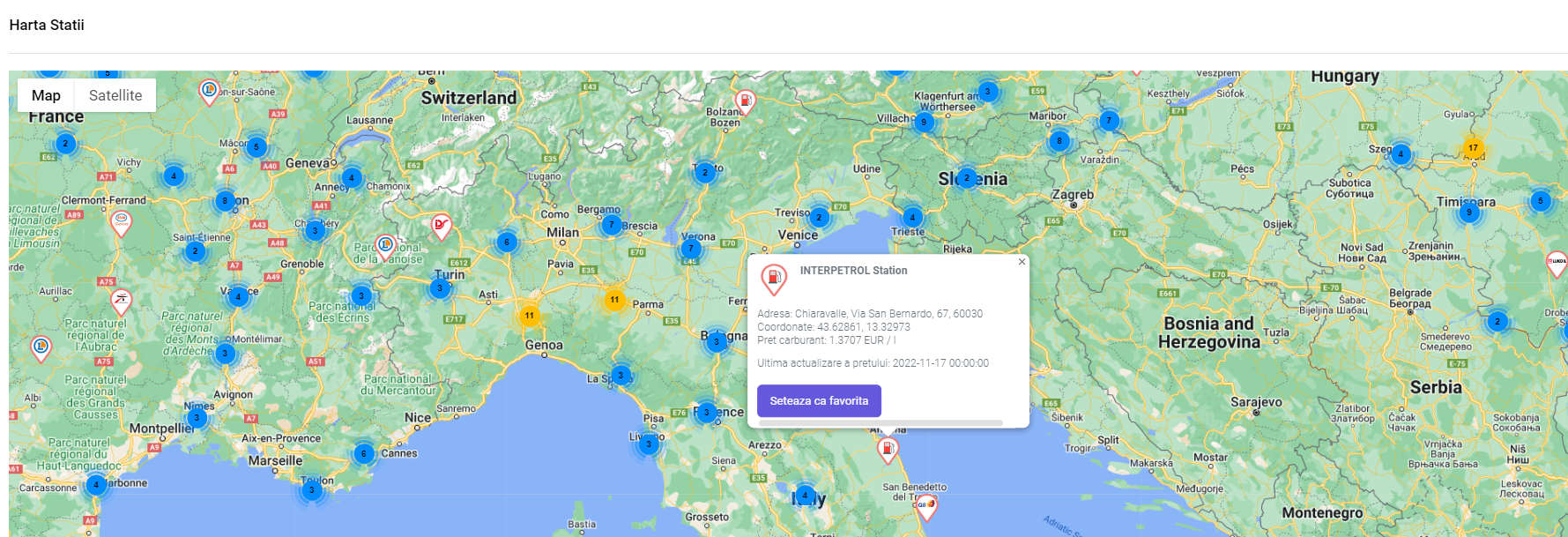Expand the yellow 11 cluster near Parma

(614, 300)
